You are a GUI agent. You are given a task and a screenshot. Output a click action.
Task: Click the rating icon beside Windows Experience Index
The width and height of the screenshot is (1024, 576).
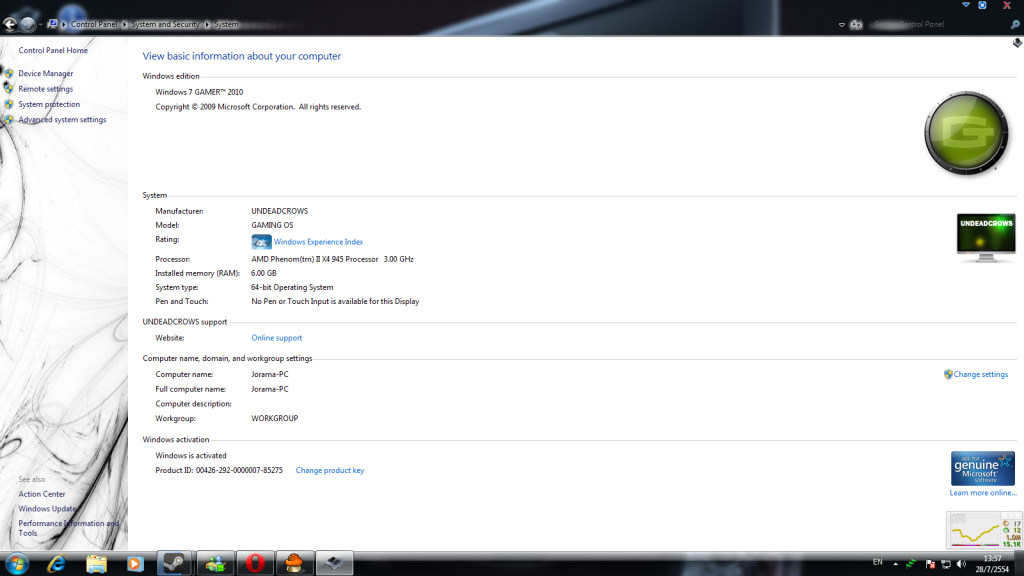click(261, 242)
